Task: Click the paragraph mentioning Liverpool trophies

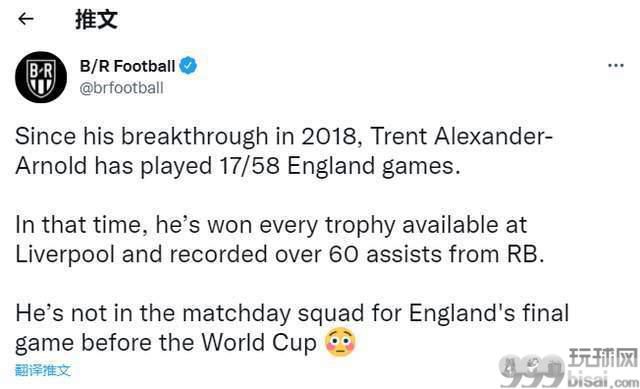Action: pyautogui.click(x=280, y=240)
